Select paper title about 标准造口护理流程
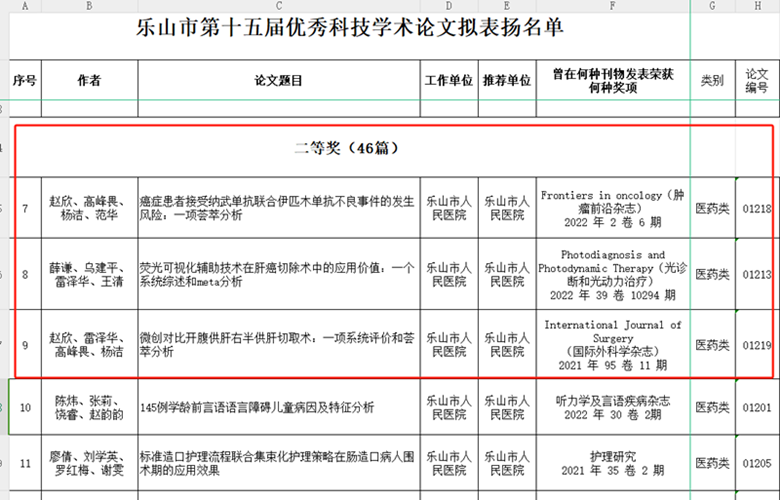 [279, 463]
